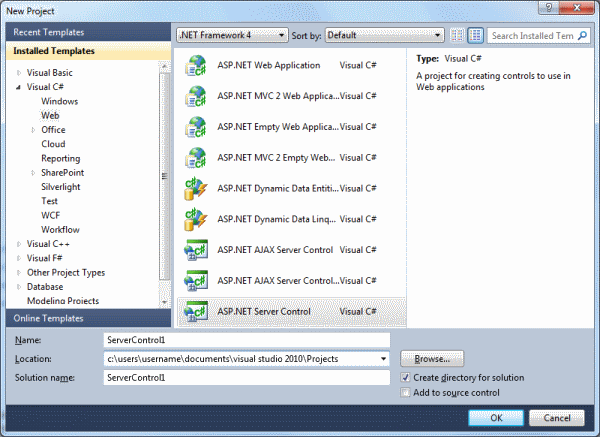The width and height of the screenshot is (600, 437).
Task: Click the ASP.NET MVC 2 Web Application icon
Action: coord(196,96)
